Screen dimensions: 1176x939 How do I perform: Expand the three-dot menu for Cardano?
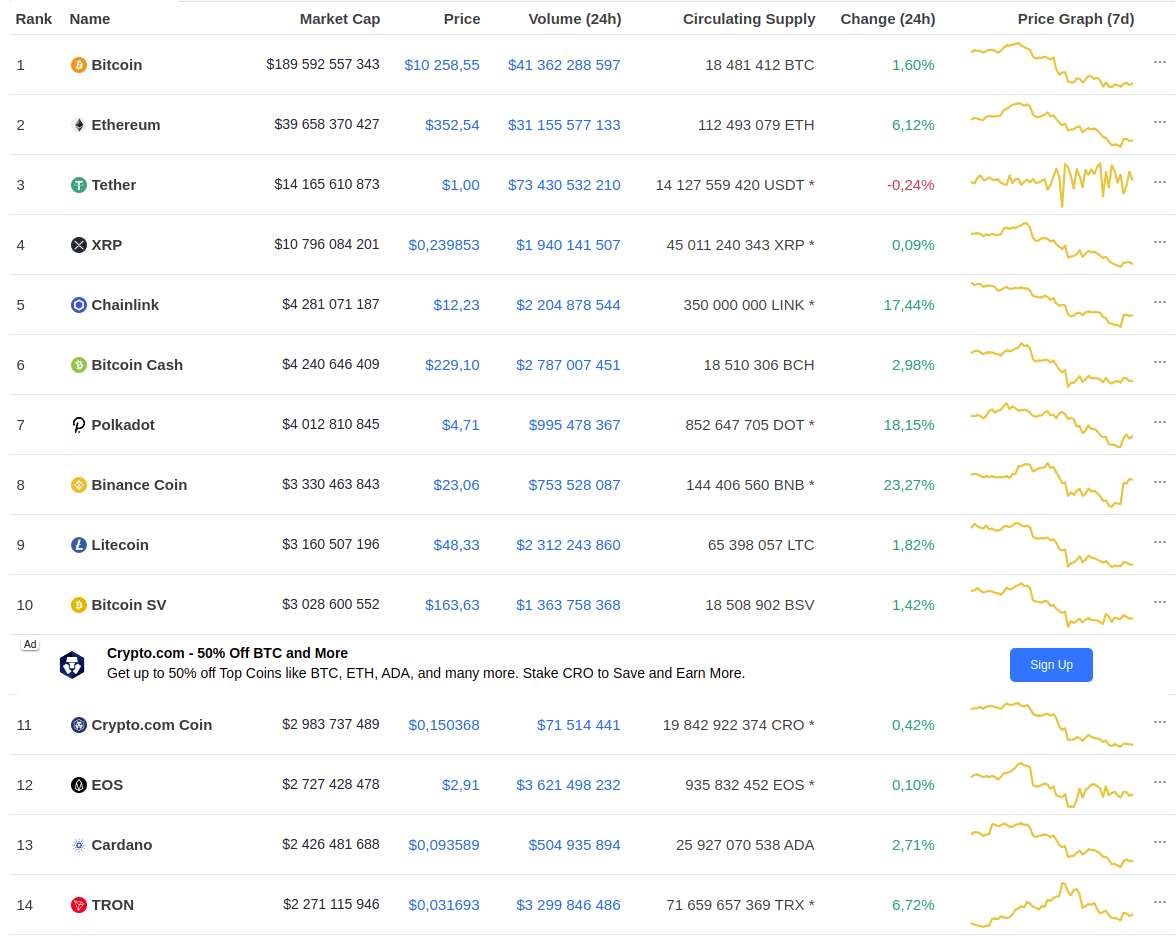pyautogui.click(x=1160, y=842)
